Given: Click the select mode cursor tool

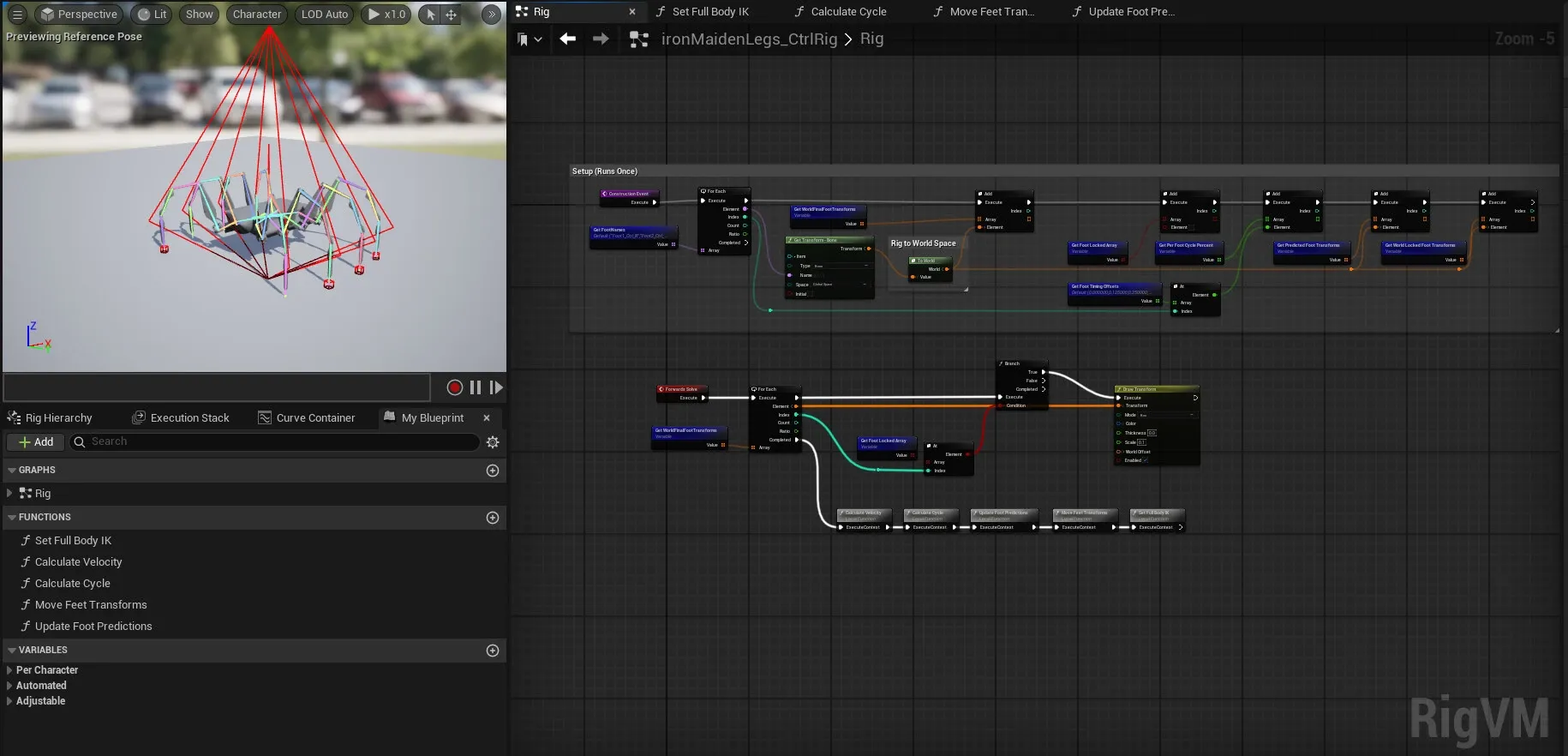Looking at the screenshot, I should coord(431,15).
